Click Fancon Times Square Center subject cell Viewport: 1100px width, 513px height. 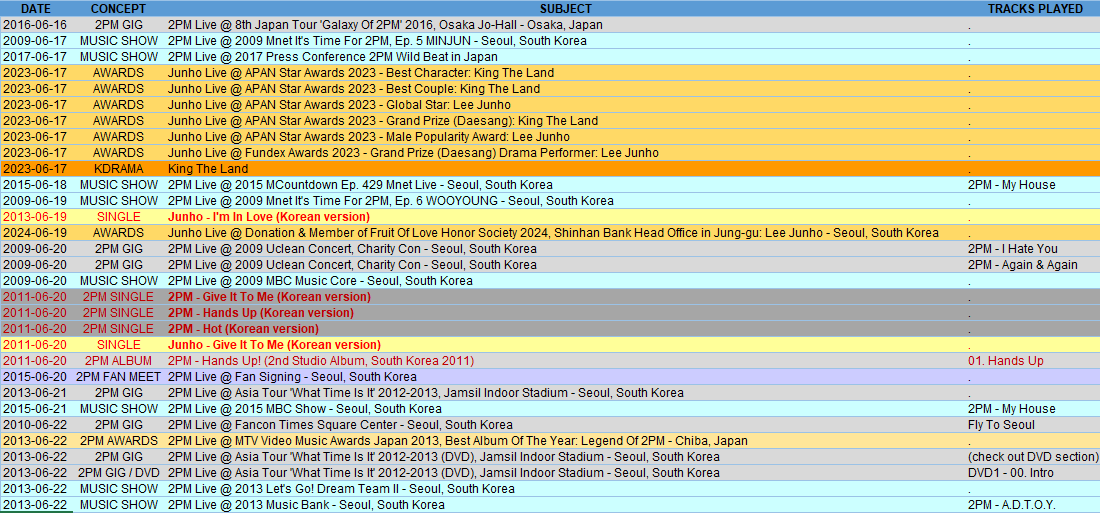pyautogui.click(x=565, y=425)
